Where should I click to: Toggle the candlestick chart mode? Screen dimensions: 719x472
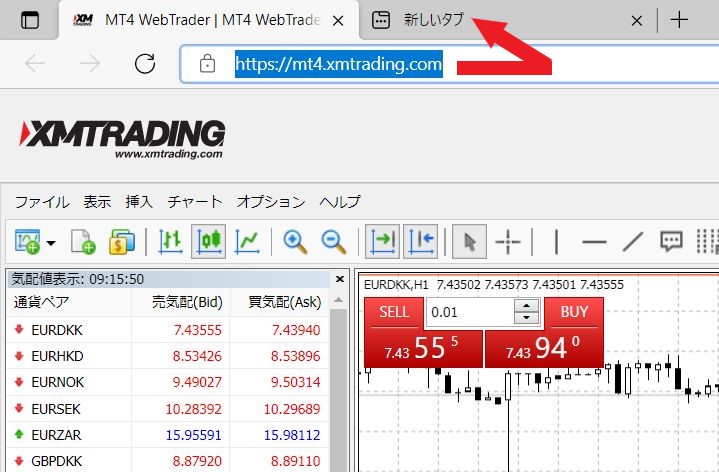click(x=208, y=241)
